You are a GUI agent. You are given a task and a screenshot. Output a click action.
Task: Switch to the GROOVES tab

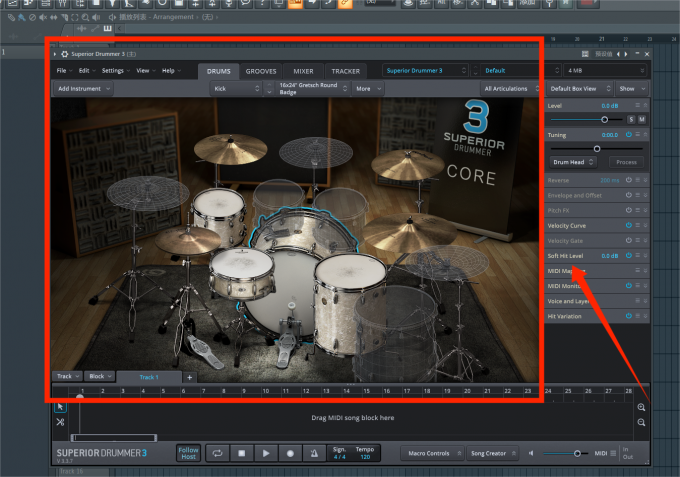click(261, 71)
